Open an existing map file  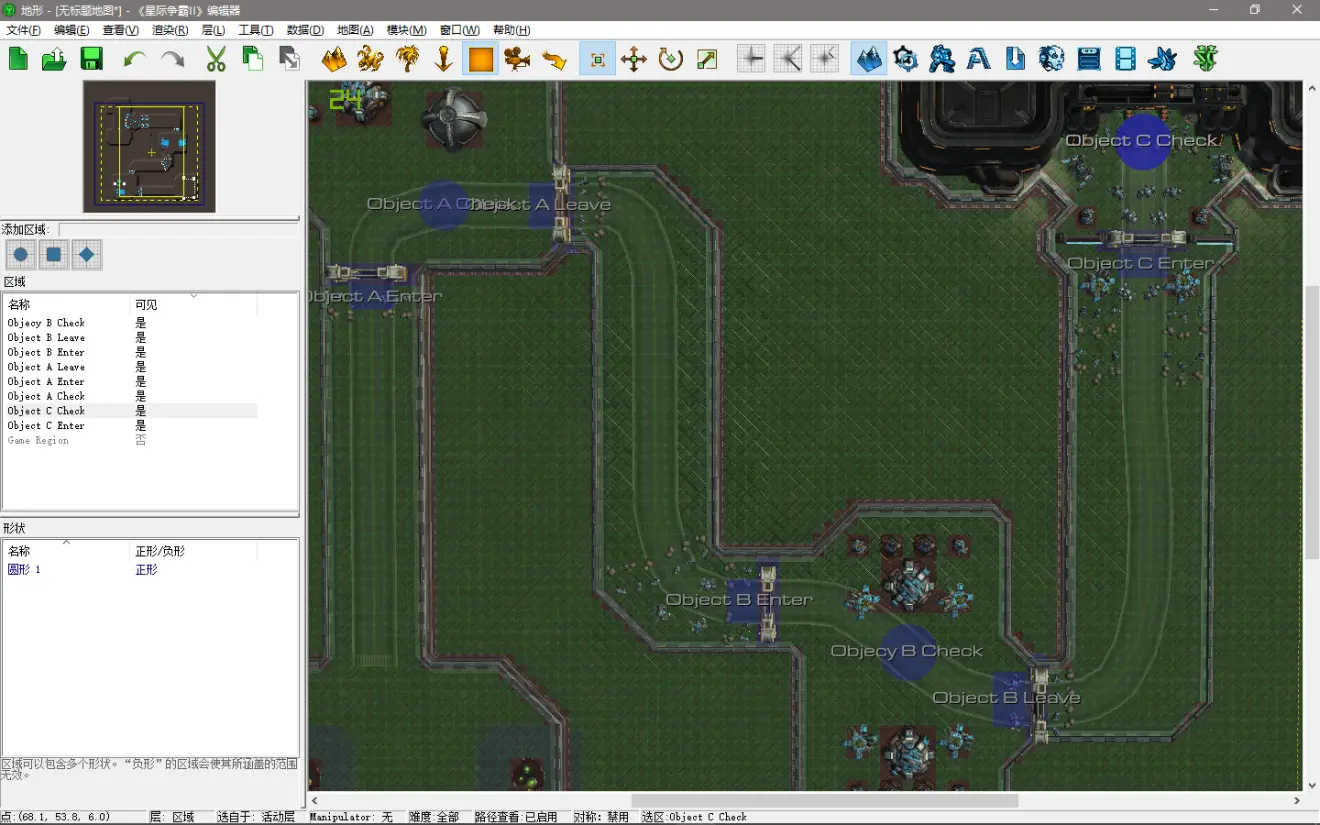[54, 59]
